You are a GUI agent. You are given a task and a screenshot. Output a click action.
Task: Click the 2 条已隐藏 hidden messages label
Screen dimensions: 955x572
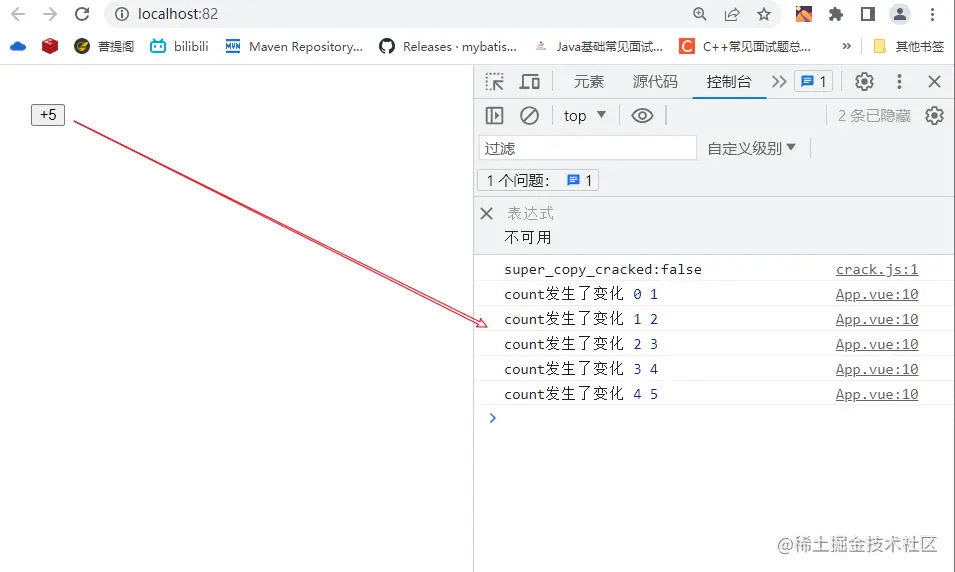(874, 116)
